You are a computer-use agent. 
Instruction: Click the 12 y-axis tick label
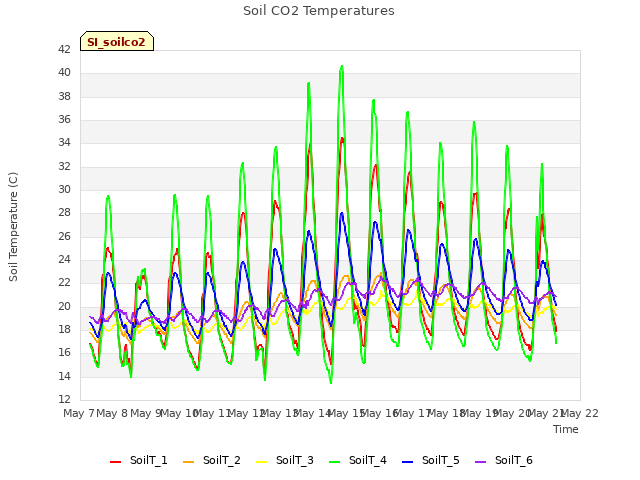(64, 399)
